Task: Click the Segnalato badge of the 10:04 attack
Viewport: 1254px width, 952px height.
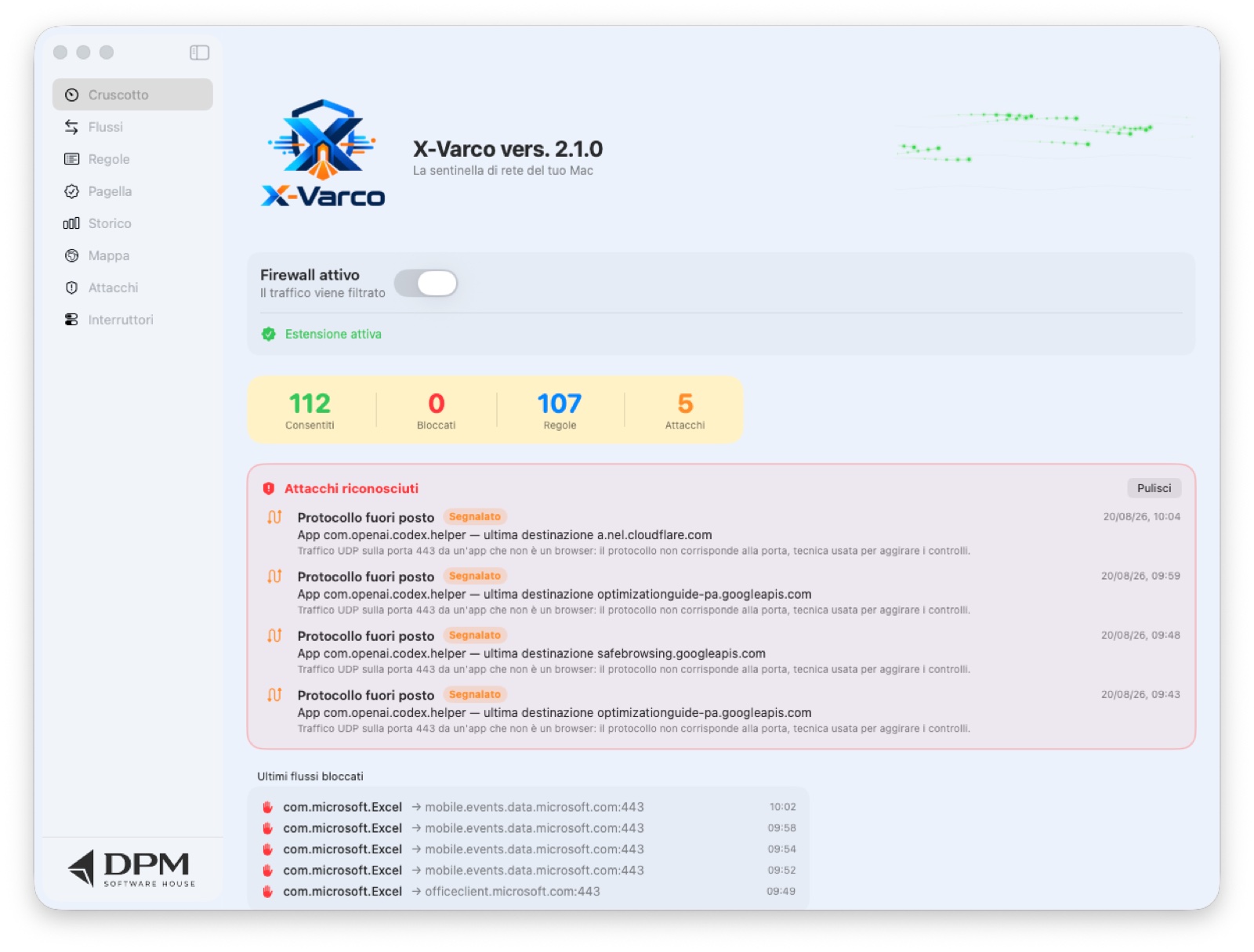Action: tap(475, 517)
